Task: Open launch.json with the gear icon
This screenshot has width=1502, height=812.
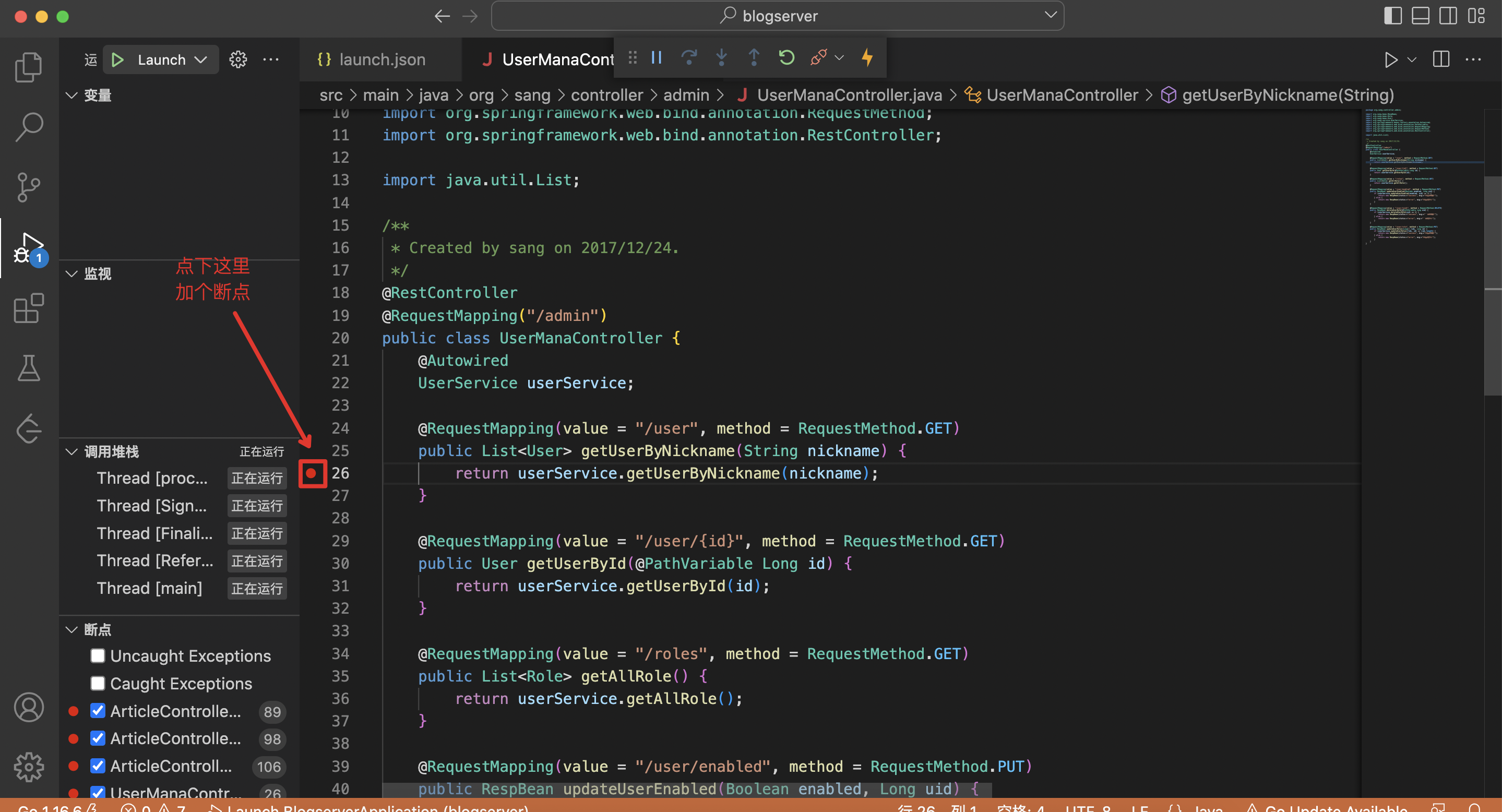Action: point(238,59)
